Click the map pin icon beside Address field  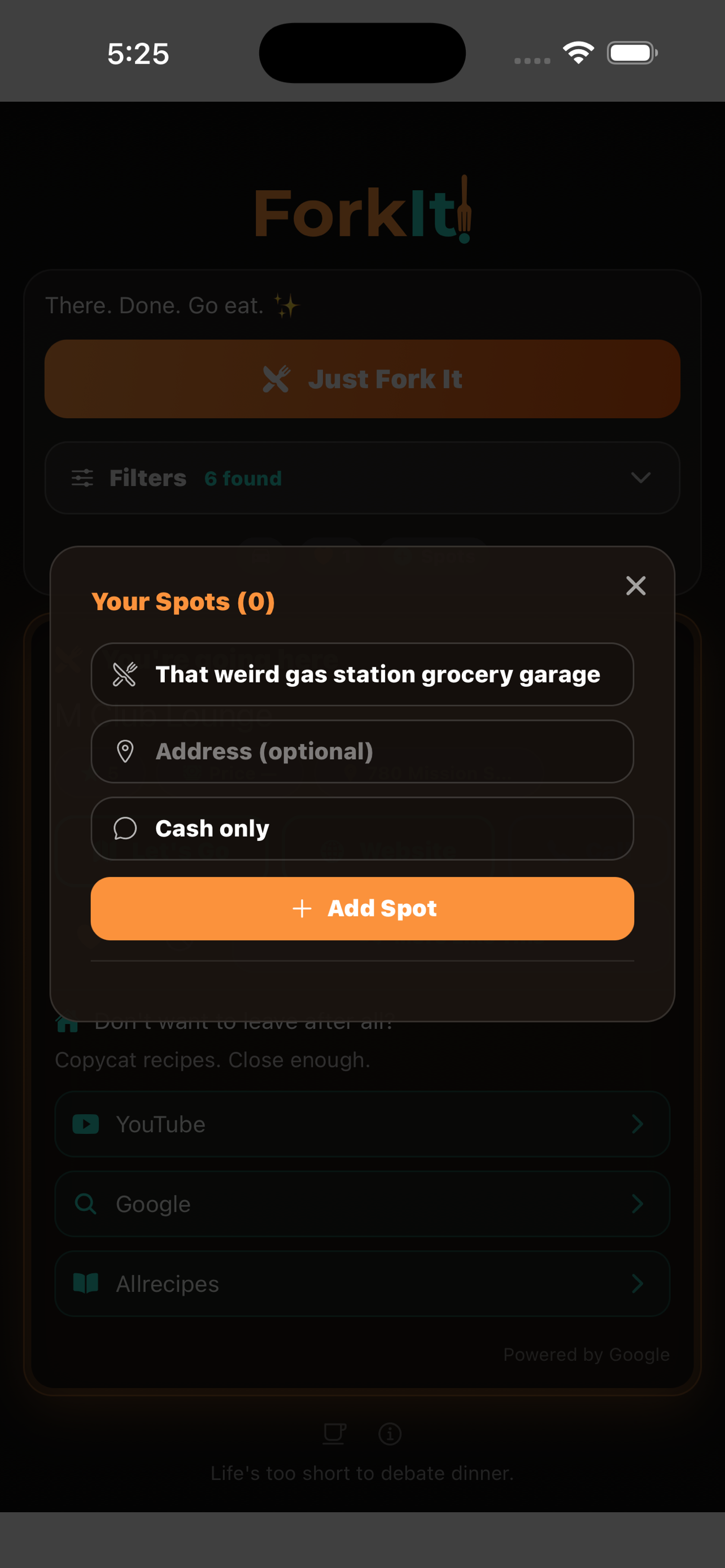point(124,752)
